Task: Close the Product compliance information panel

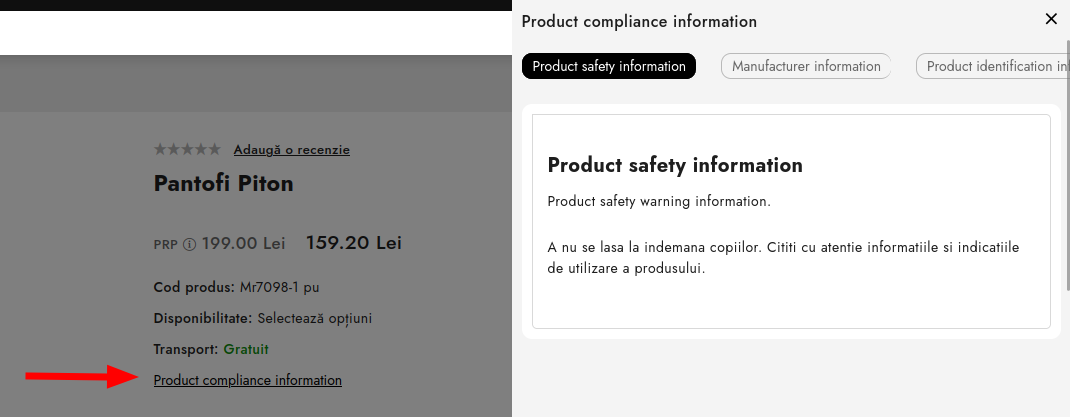Action: click(x=1050, y=19)
